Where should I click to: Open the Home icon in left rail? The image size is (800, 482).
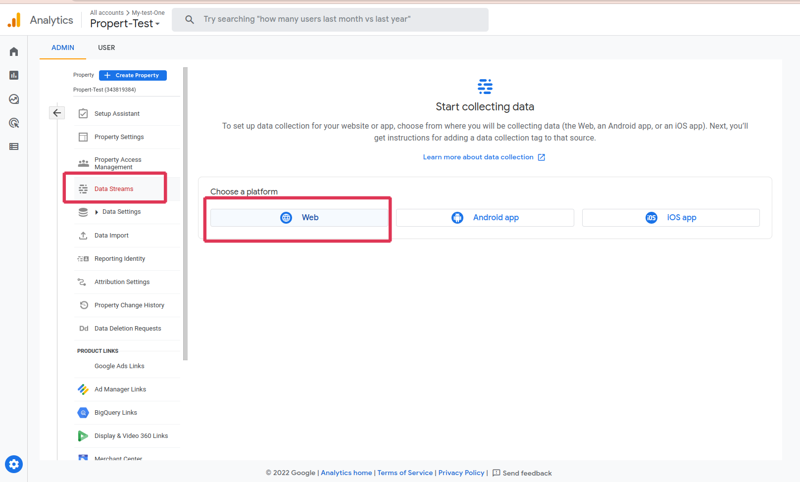point(14,52)
